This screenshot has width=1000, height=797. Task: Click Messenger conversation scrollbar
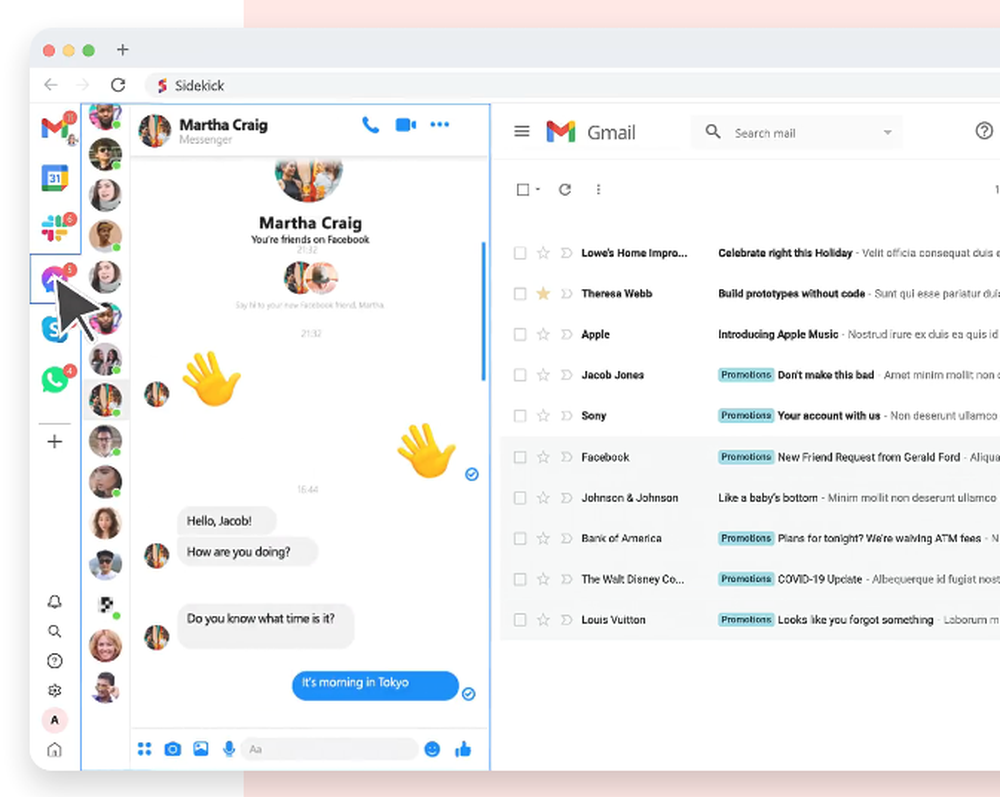[x=483, y=311]
